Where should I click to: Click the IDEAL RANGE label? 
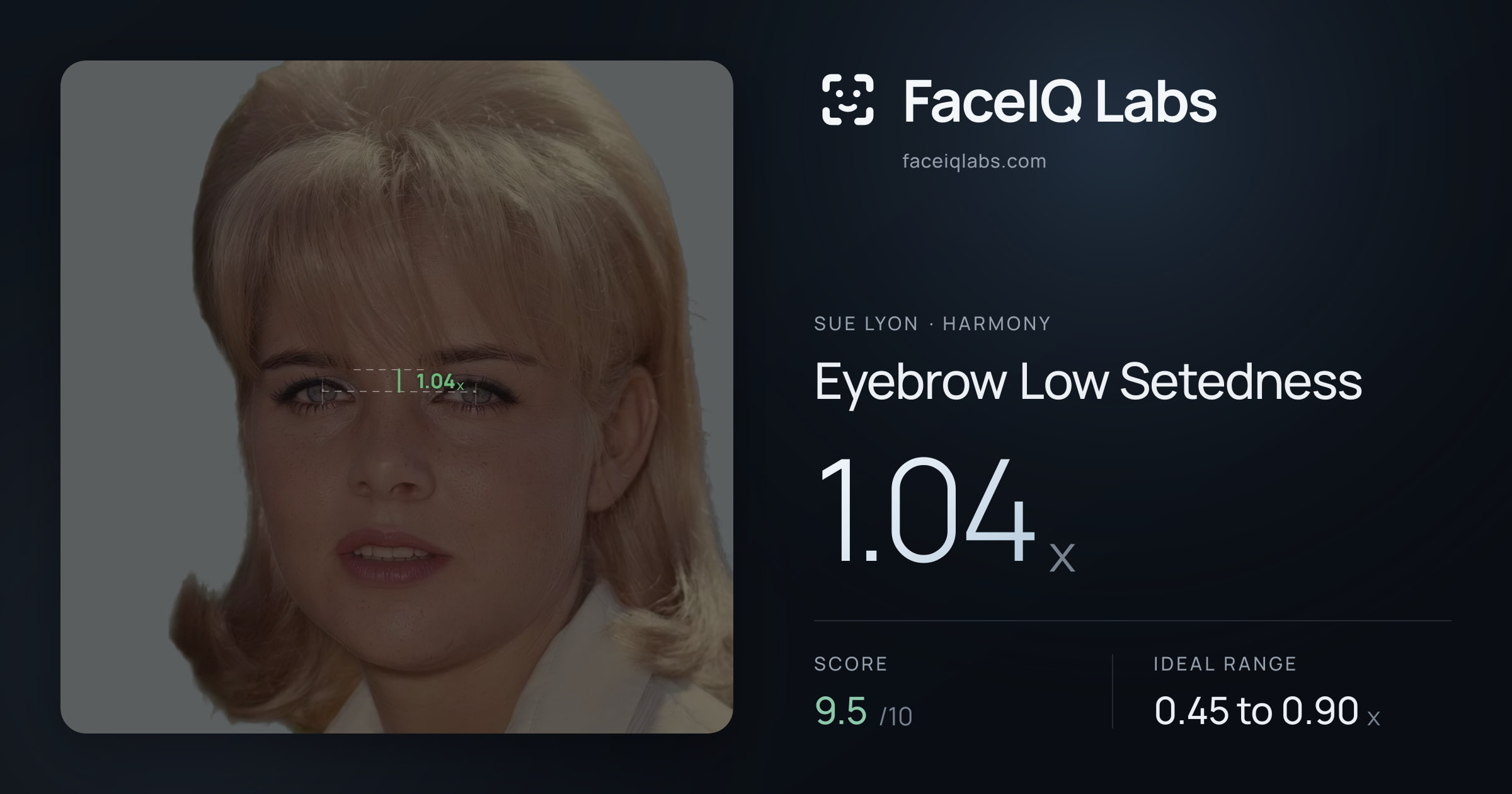click(1225, 664)
